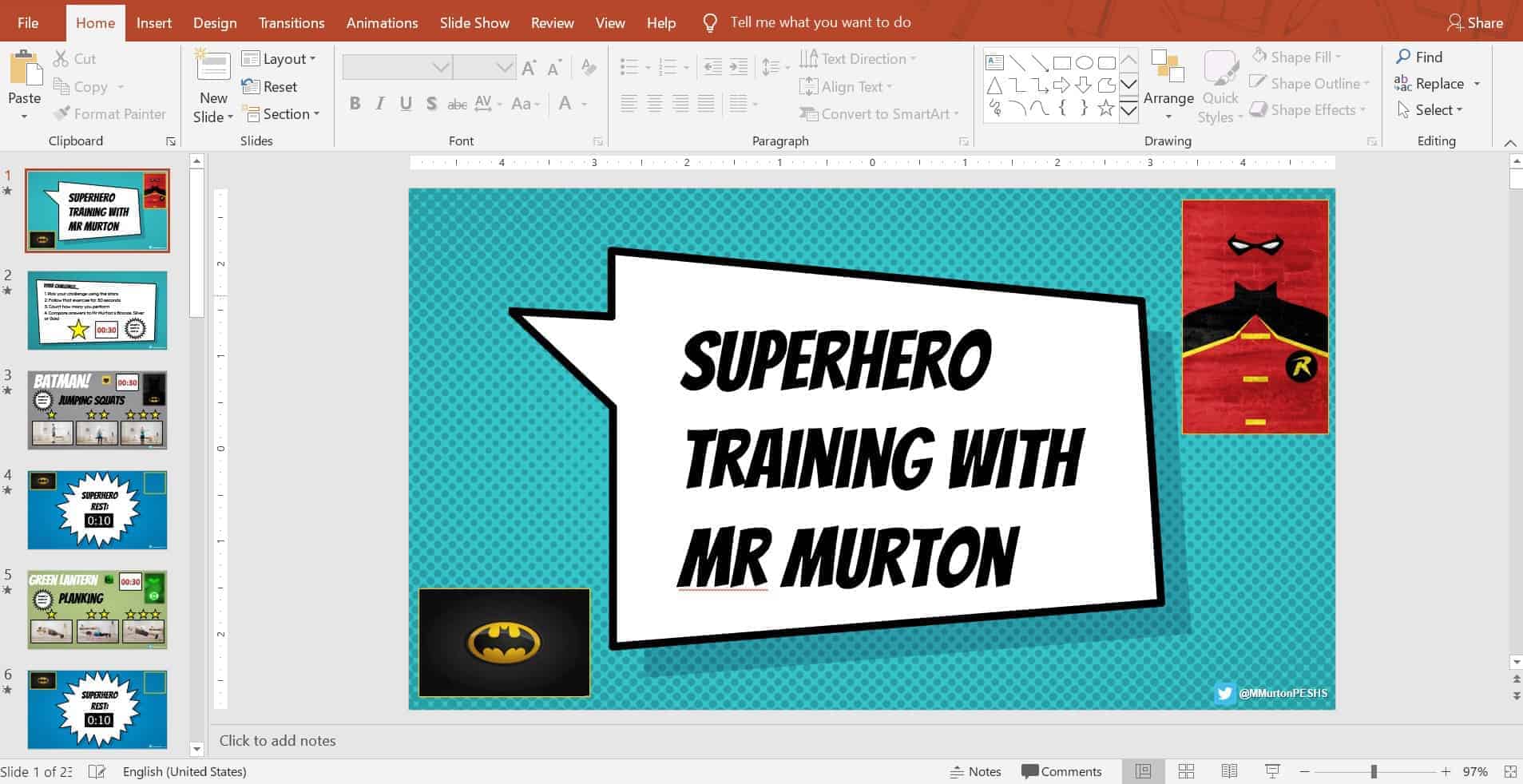Click the Format Painter brush icon
Image resolution: width=1523 pixels, height=784 pixels.
pos(61,114)
